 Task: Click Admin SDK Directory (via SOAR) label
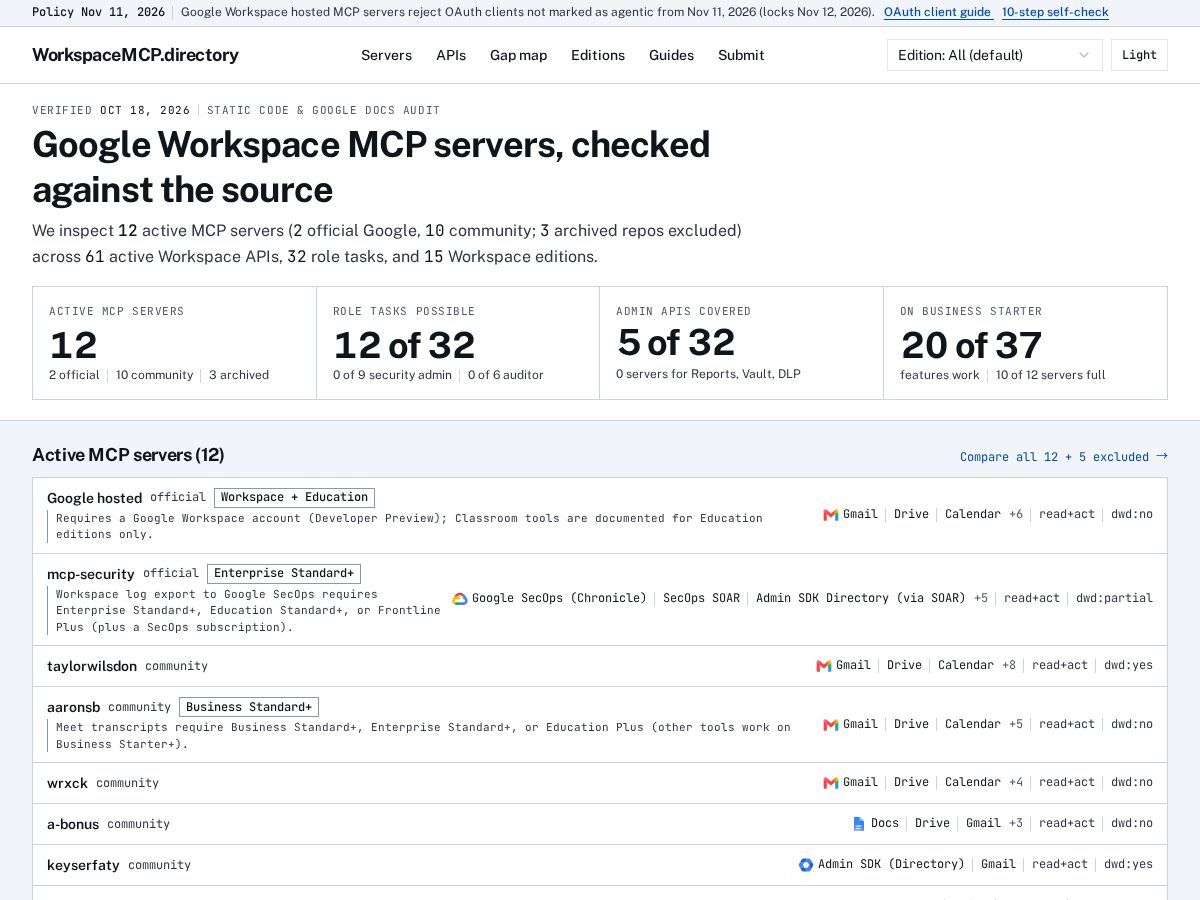861,598
